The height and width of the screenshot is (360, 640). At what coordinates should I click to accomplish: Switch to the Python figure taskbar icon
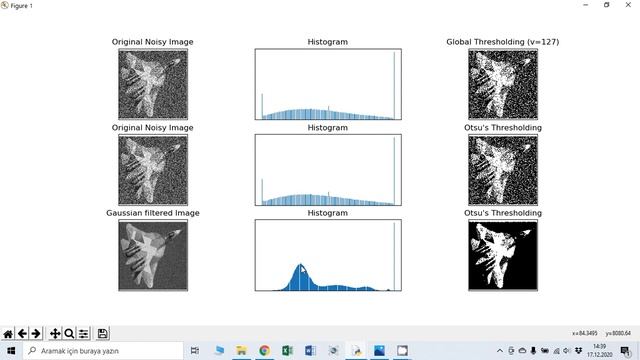click(x=356, y=351)
